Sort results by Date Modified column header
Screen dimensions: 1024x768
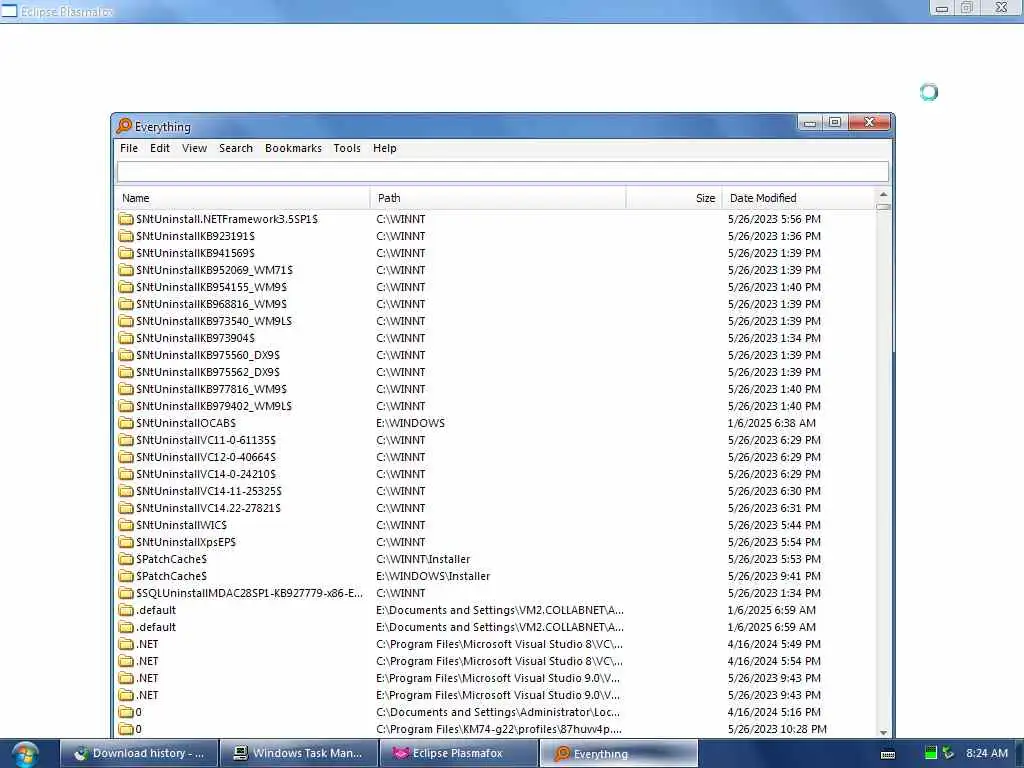click(x=798, y=198)
